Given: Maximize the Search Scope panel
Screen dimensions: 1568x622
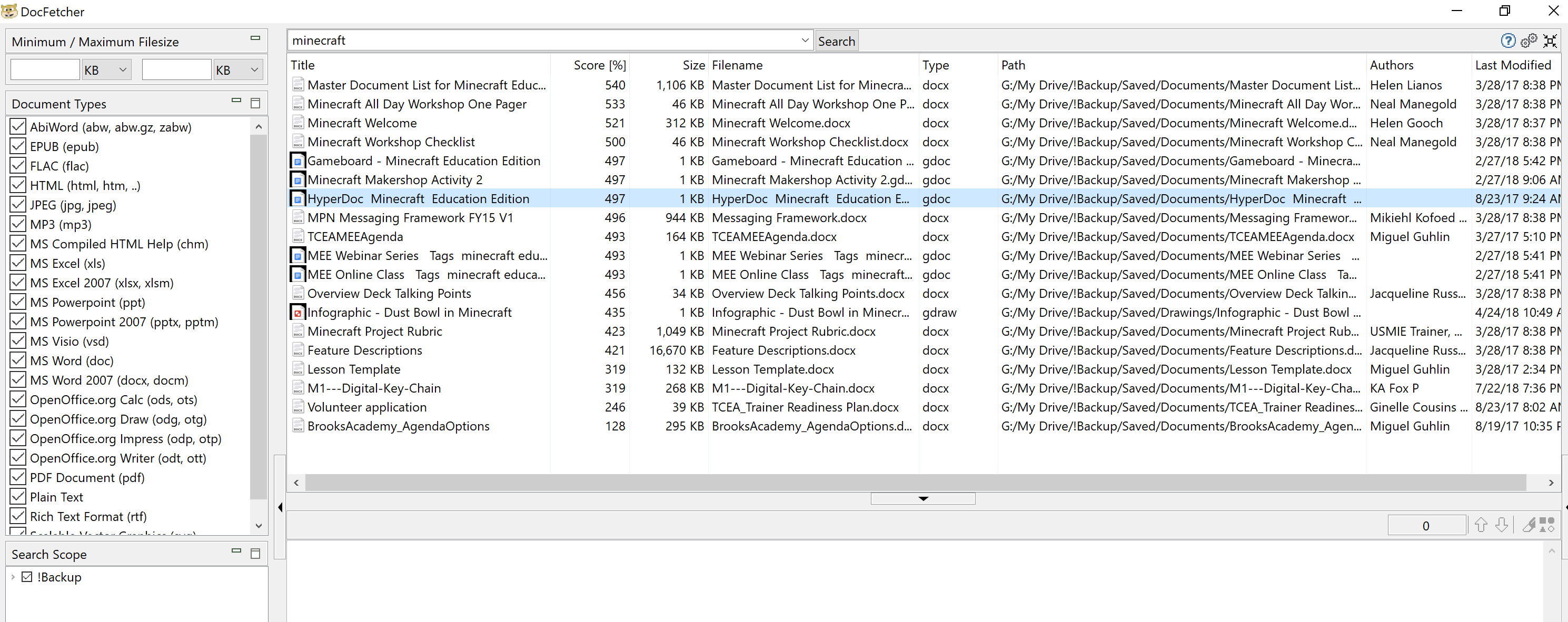Looking at the screenshot, I should point(256,553).
